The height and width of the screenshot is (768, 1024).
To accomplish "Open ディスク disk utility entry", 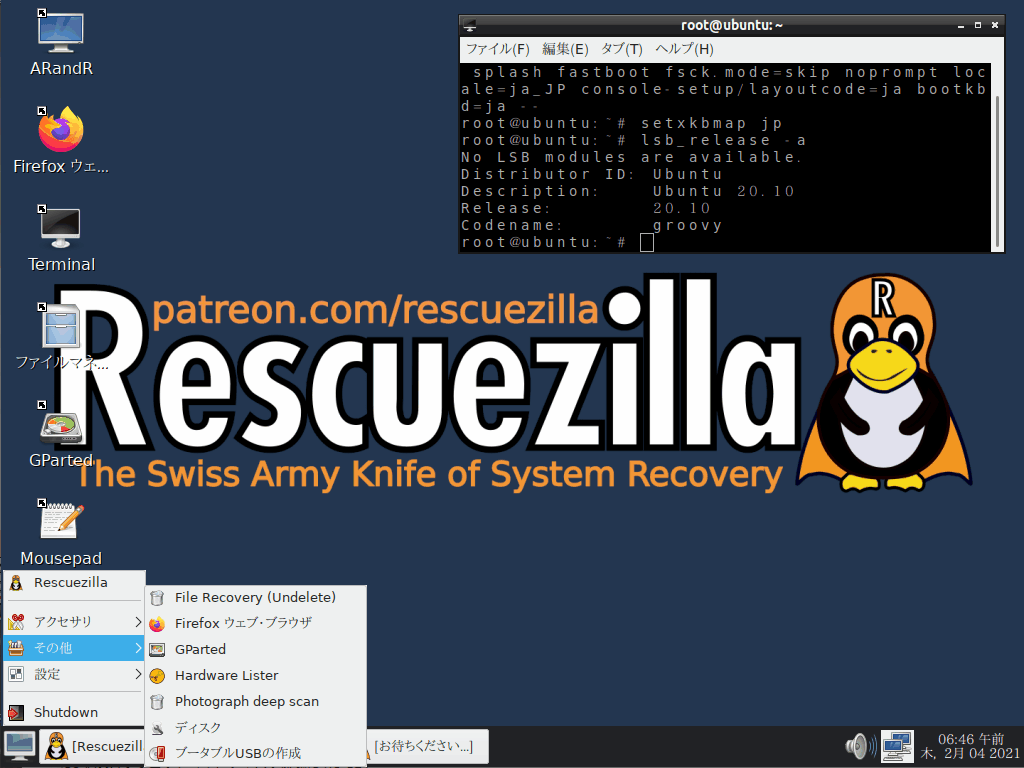I will click(x=255, y=728).
